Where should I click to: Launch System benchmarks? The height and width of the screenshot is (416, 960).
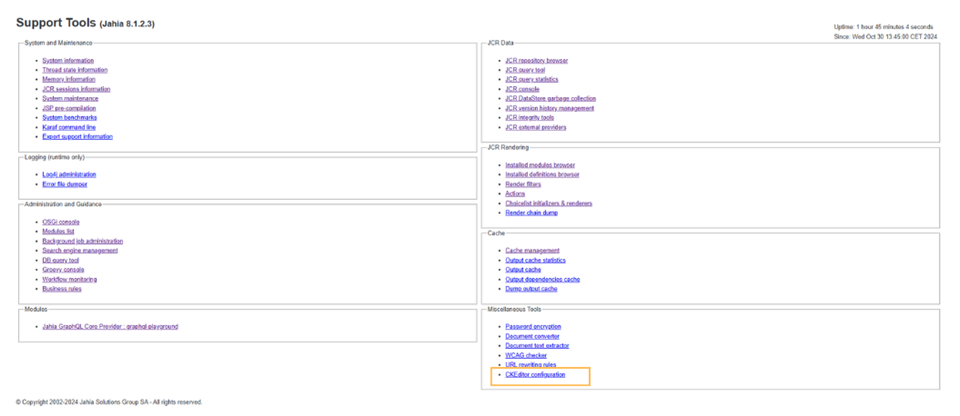coord(69,118)
